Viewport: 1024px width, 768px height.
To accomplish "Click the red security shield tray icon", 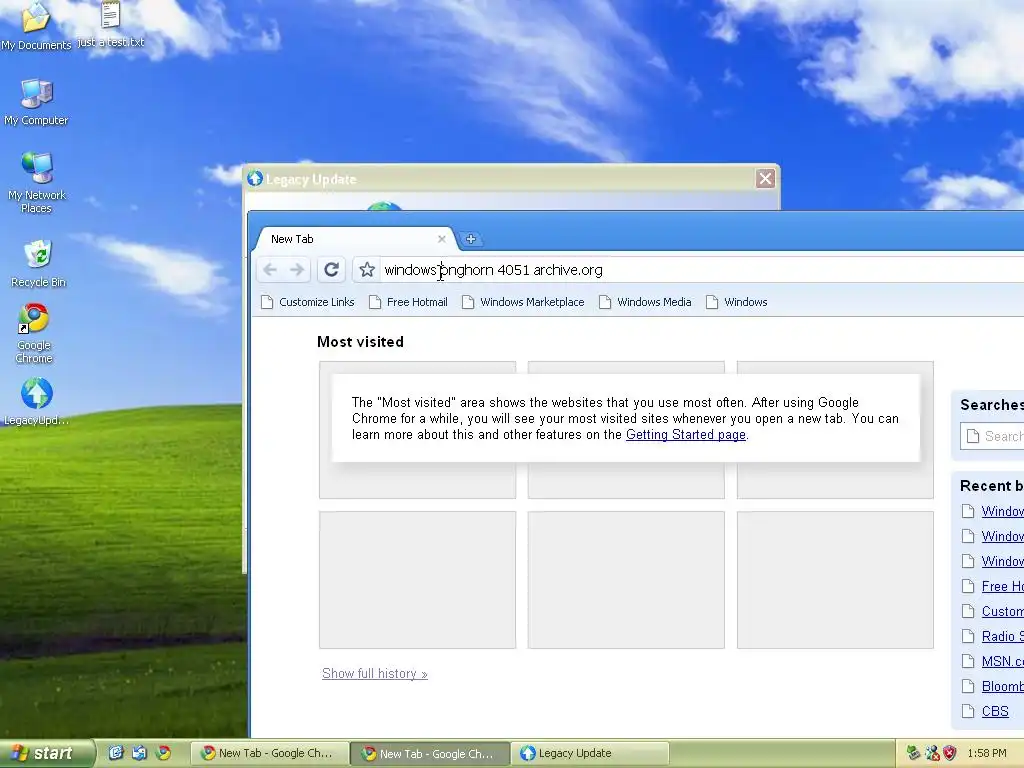I will 950,753.
